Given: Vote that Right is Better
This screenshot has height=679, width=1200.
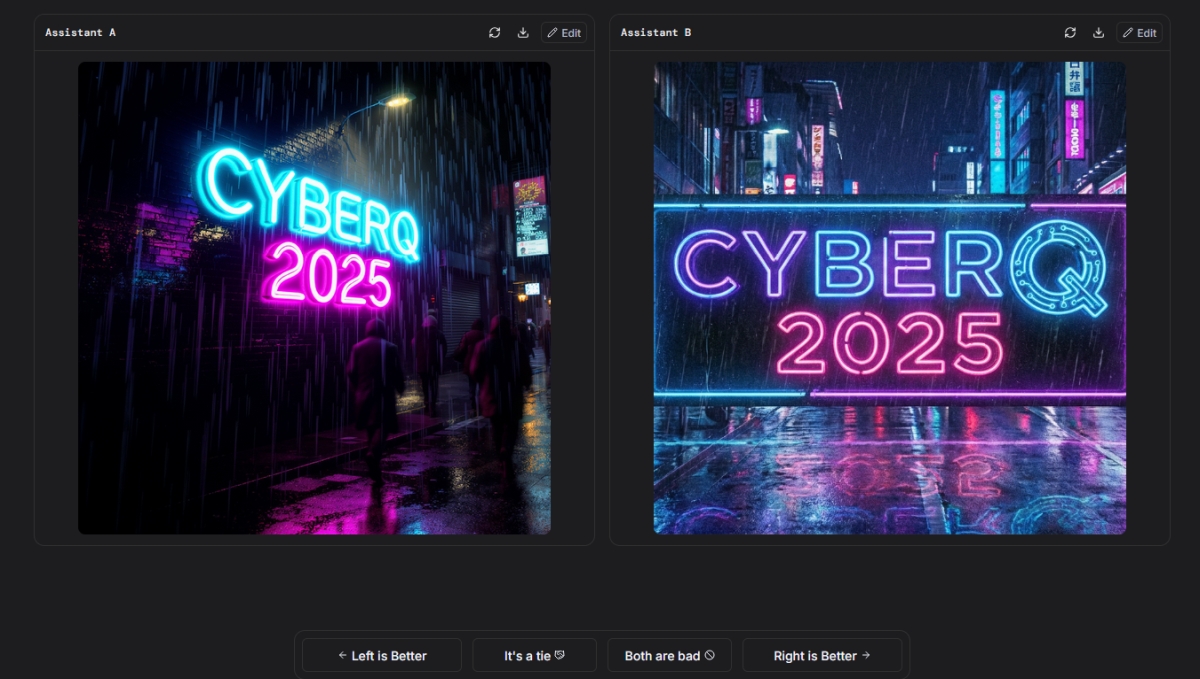Looking at the screenshot, I should [822, 655].
